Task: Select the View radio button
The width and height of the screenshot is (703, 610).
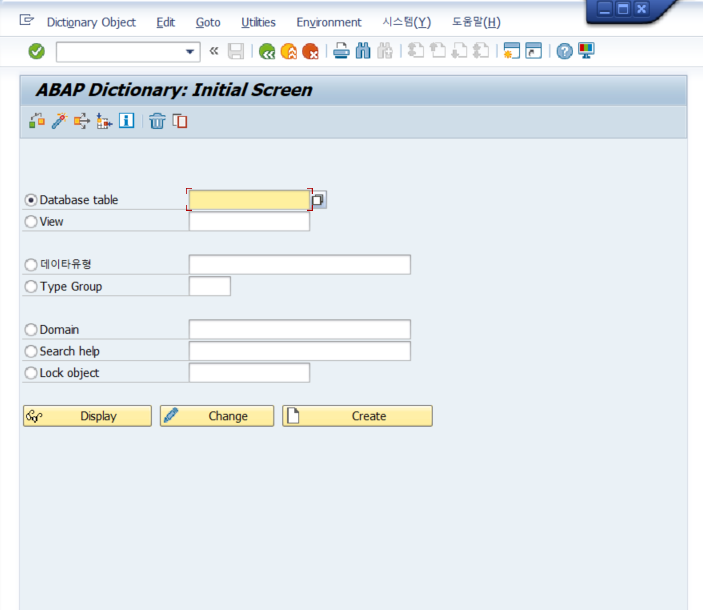Action: pos(31,221)
